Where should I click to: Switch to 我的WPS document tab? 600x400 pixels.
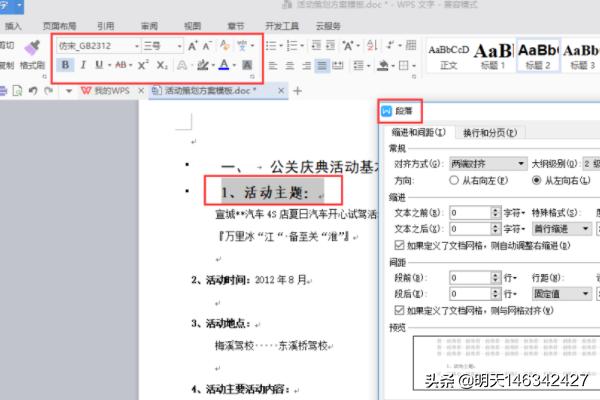[106, 91]
